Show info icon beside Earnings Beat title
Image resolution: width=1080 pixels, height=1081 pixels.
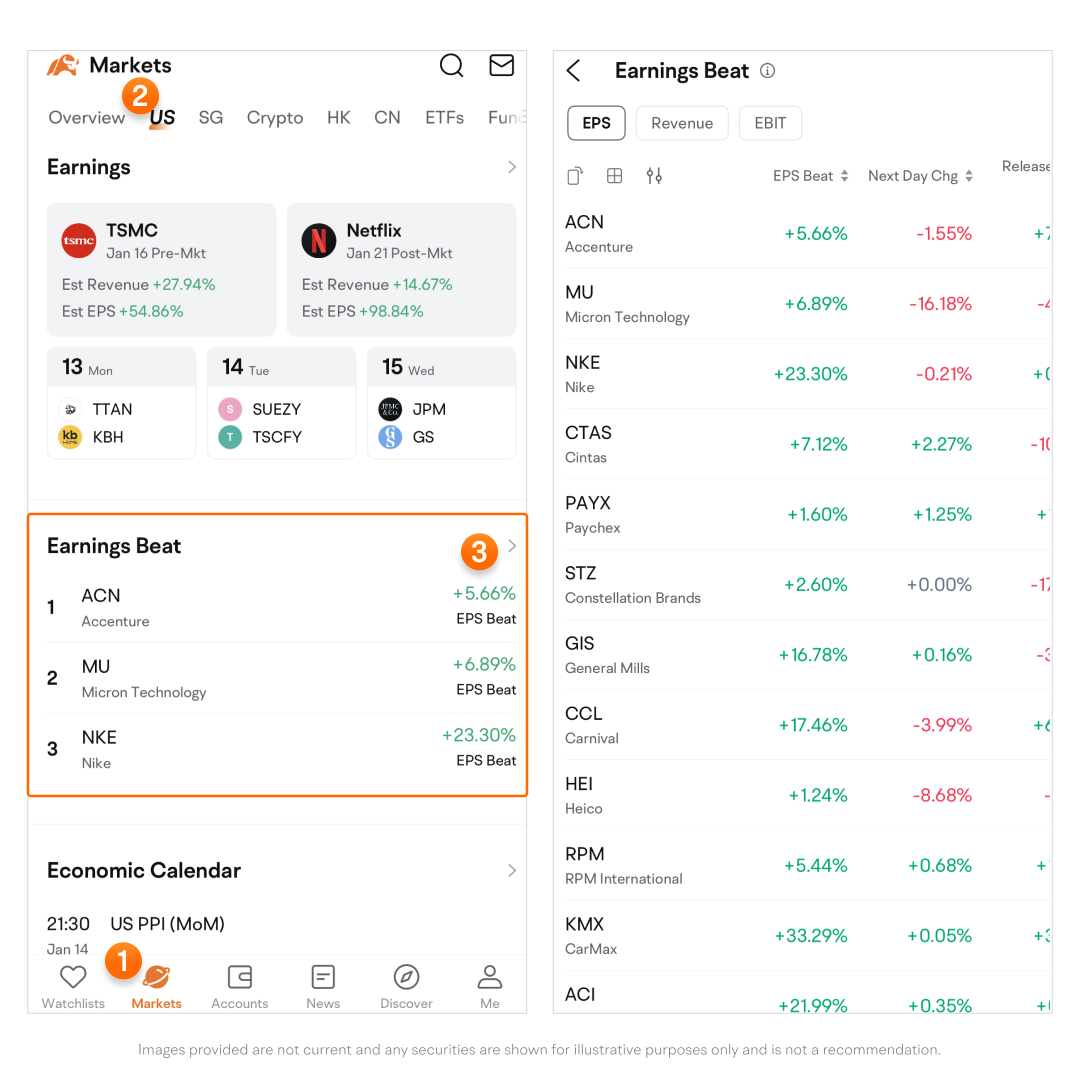click(768, 71)
